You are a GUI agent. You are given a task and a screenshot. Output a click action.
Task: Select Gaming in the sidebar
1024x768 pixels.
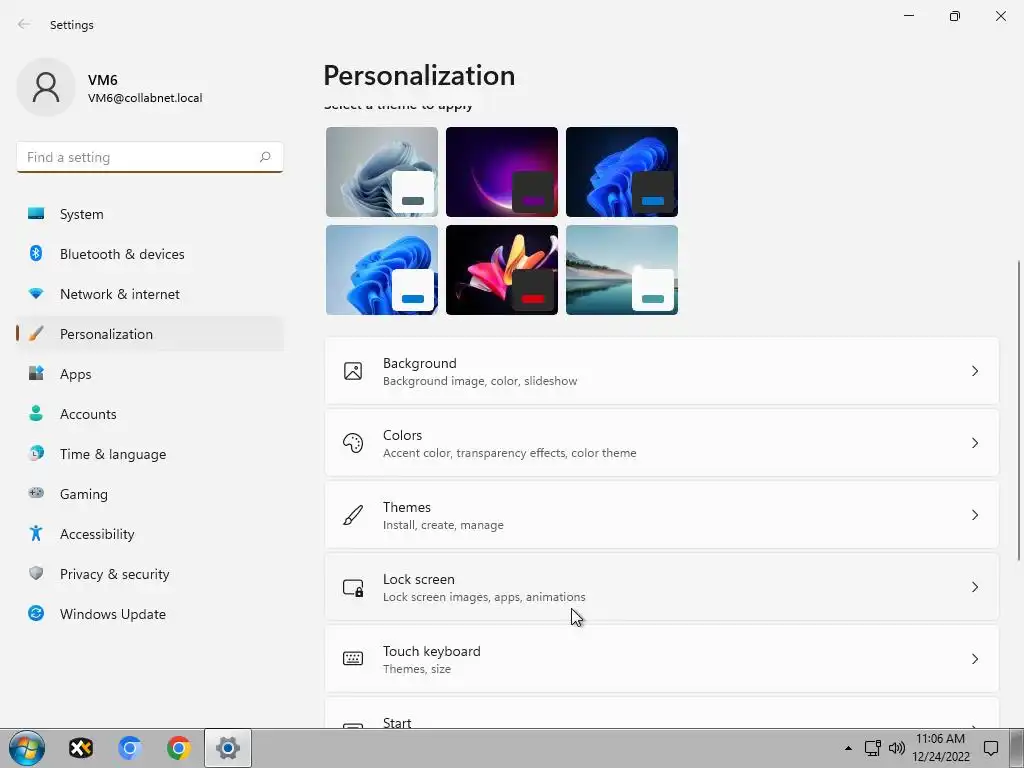point(150,493)
